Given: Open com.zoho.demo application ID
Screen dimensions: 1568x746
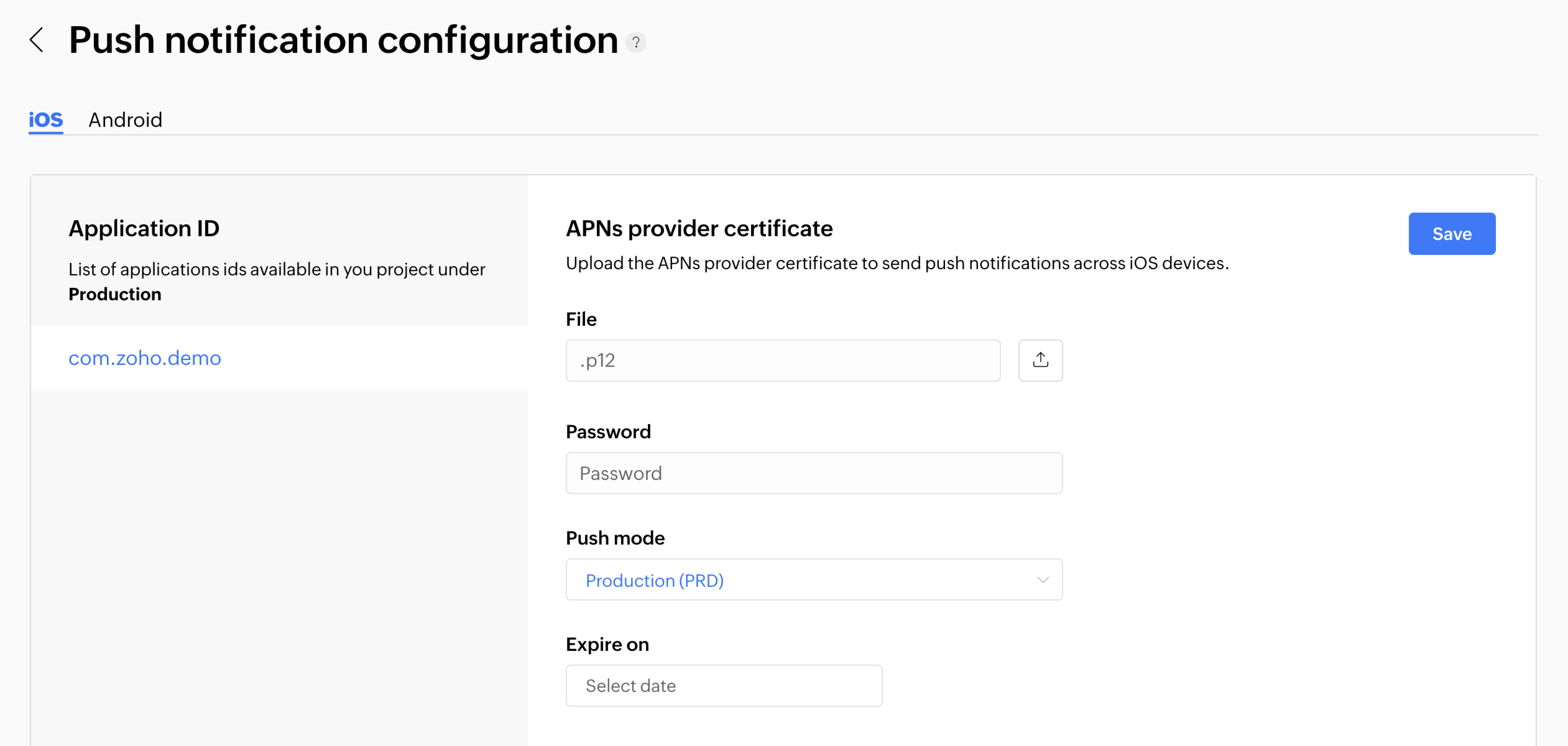Looking at the screenshot, I should pos(145,358).
